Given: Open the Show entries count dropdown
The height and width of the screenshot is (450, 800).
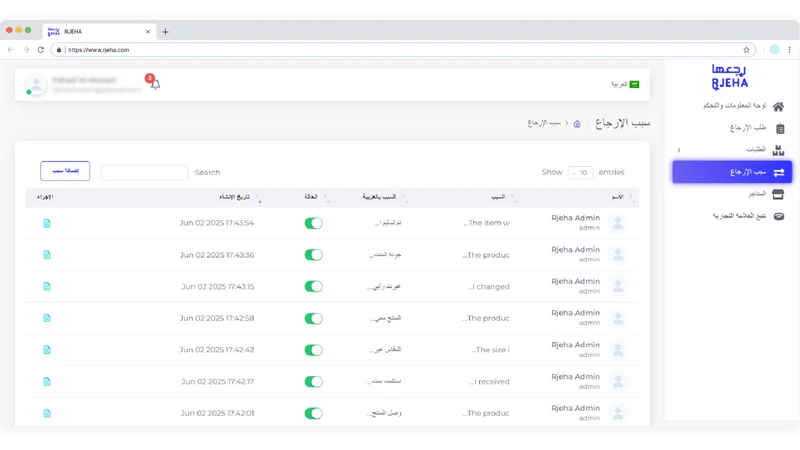Looking at the screenshot, I should point(581,172).
